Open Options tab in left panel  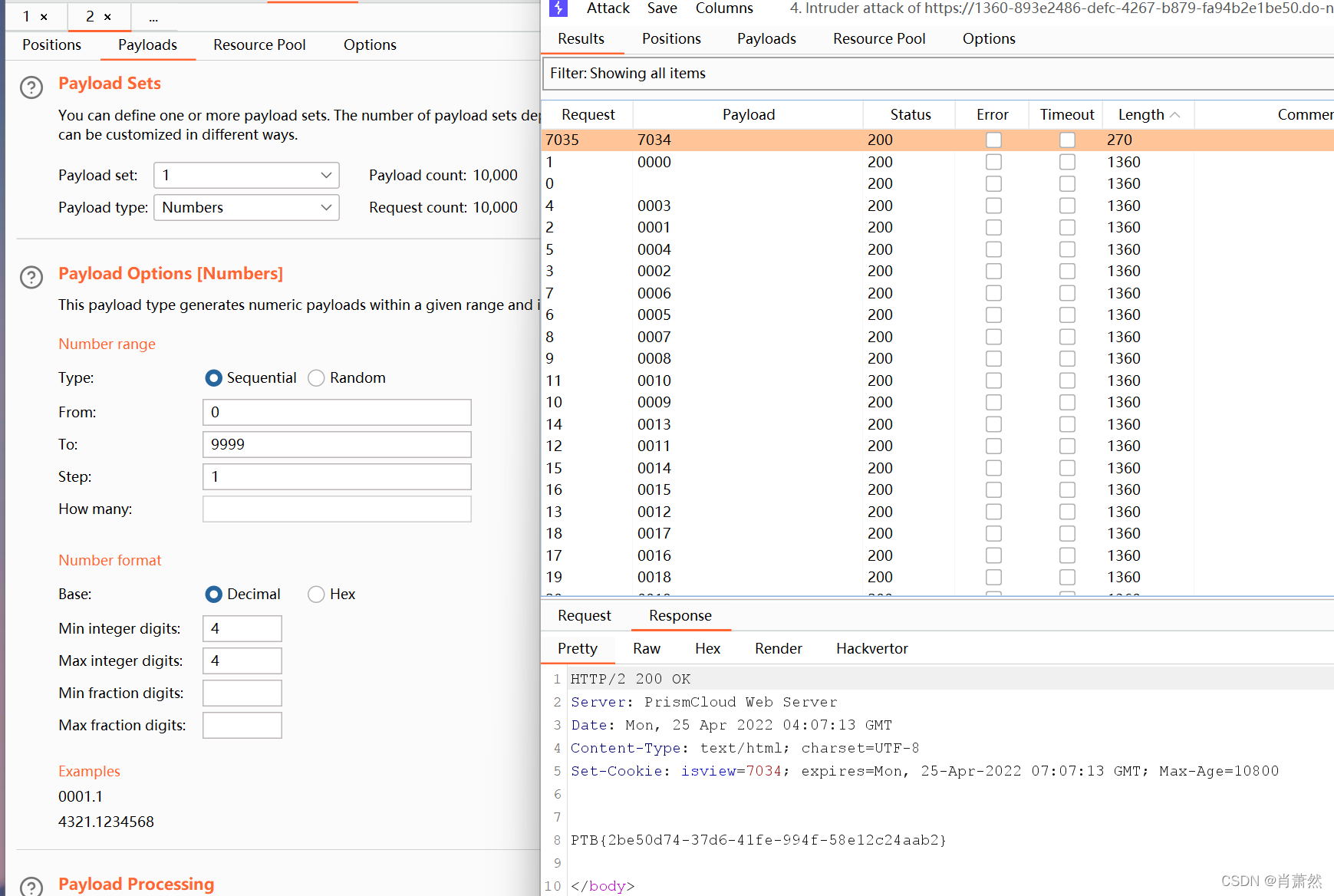(370, 45)
